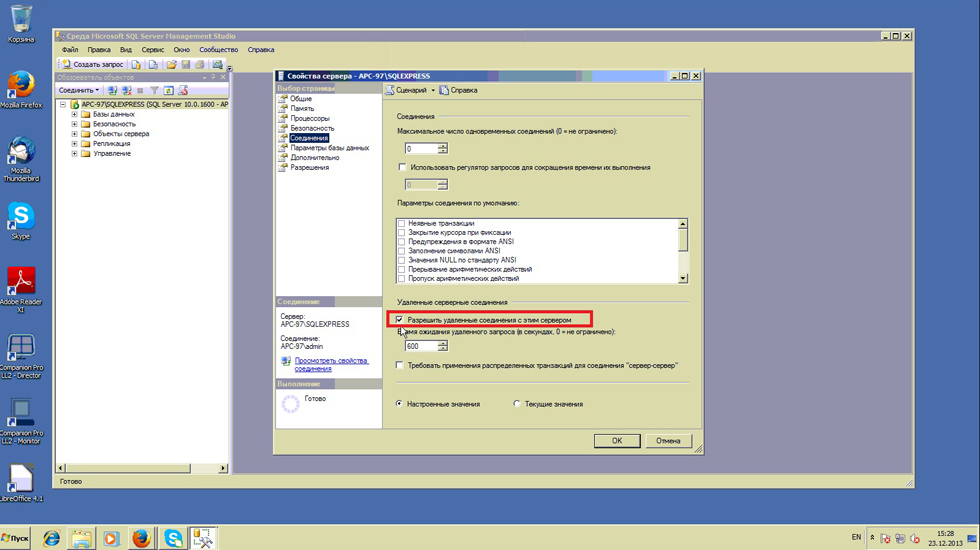Open the Файл menu
Image resolution: width=980 pixels, height=550 pixels.
(70, 49)
